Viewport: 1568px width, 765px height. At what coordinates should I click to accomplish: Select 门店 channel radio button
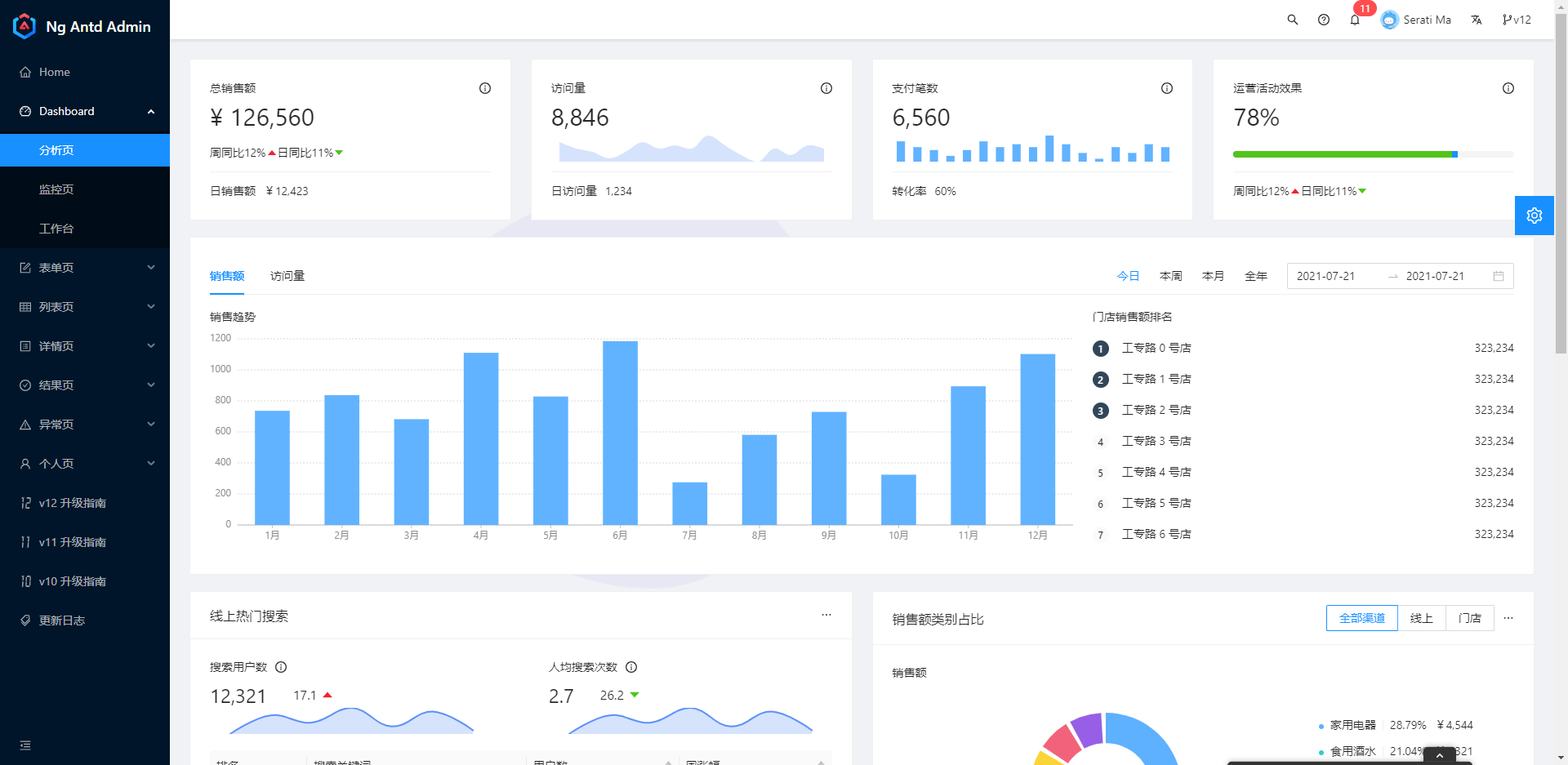click(1469, 618)
